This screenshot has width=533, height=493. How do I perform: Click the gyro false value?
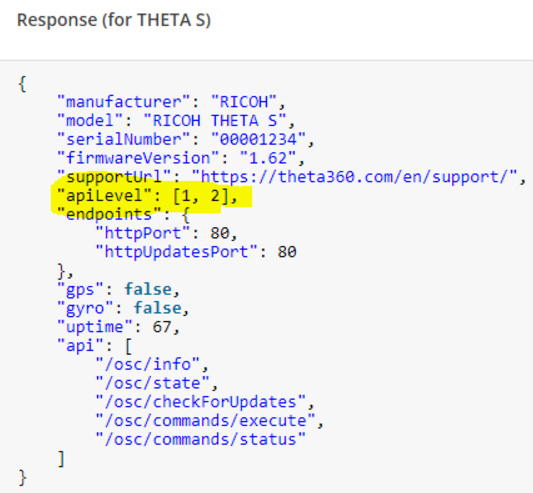(x=158, y=308)
